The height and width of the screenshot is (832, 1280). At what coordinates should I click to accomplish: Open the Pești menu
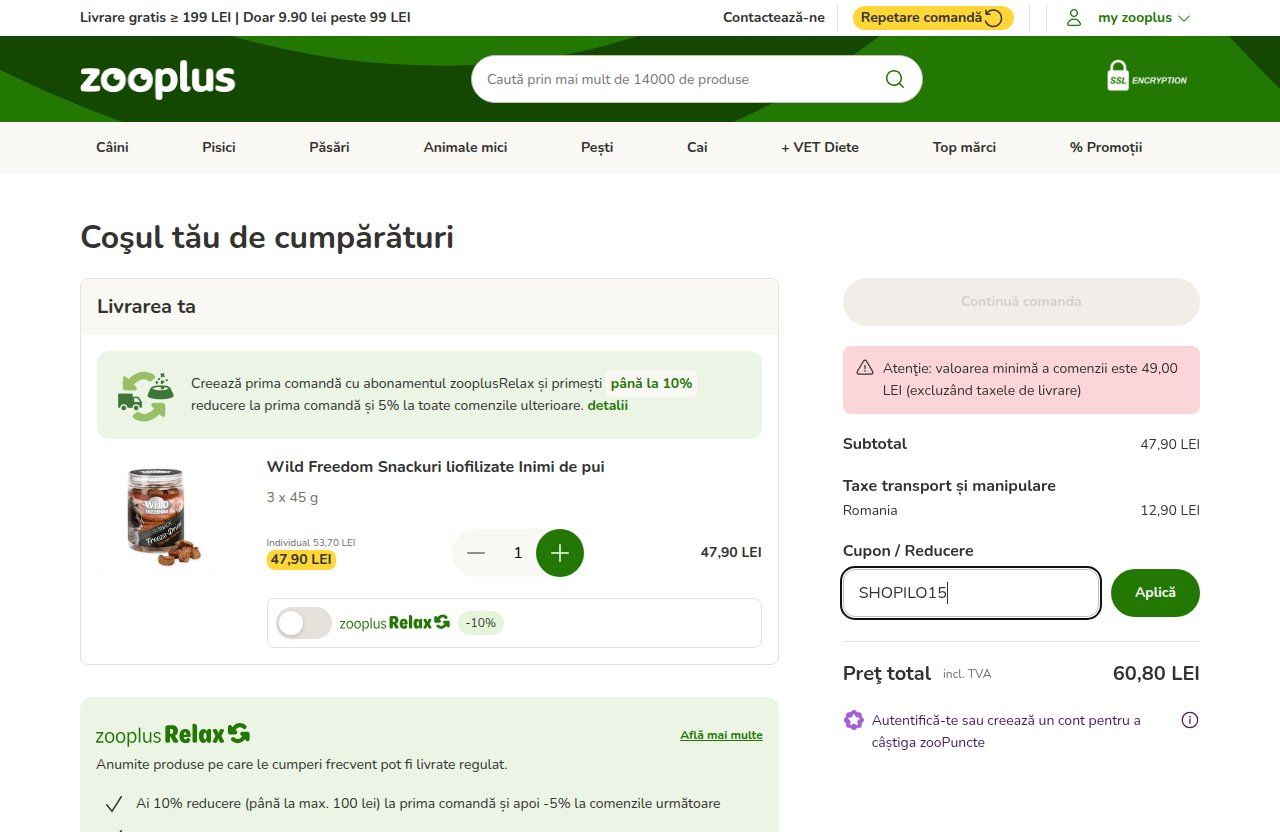coord(597,147)
